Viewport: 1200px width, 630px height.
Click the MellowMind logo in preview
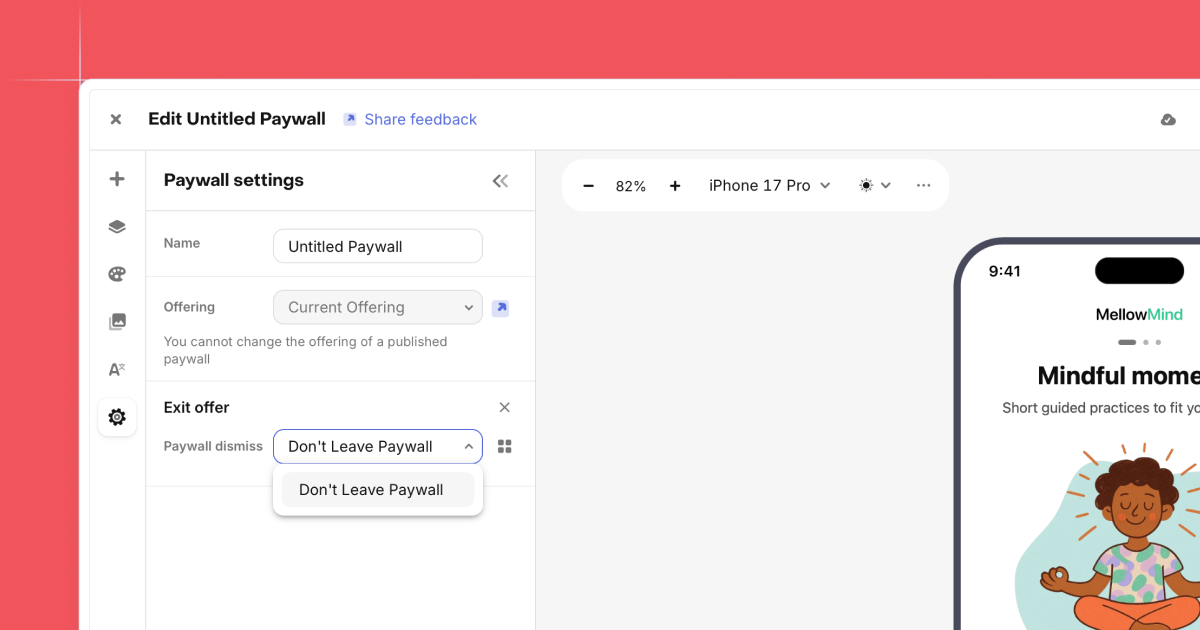pos(1139,314)
